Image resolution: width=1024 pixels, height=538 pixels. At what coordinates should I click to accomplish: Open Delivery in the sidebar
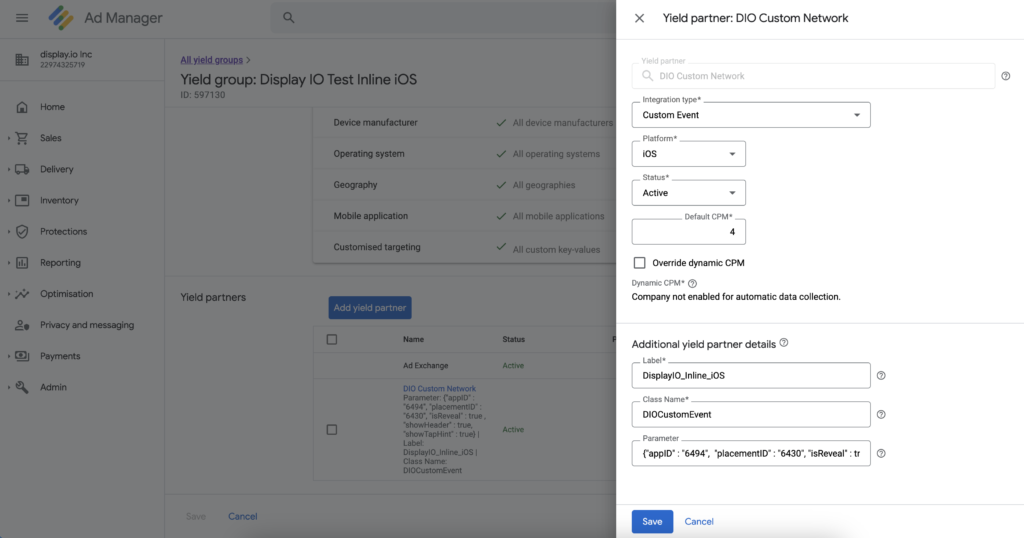(x=57, y=169)
